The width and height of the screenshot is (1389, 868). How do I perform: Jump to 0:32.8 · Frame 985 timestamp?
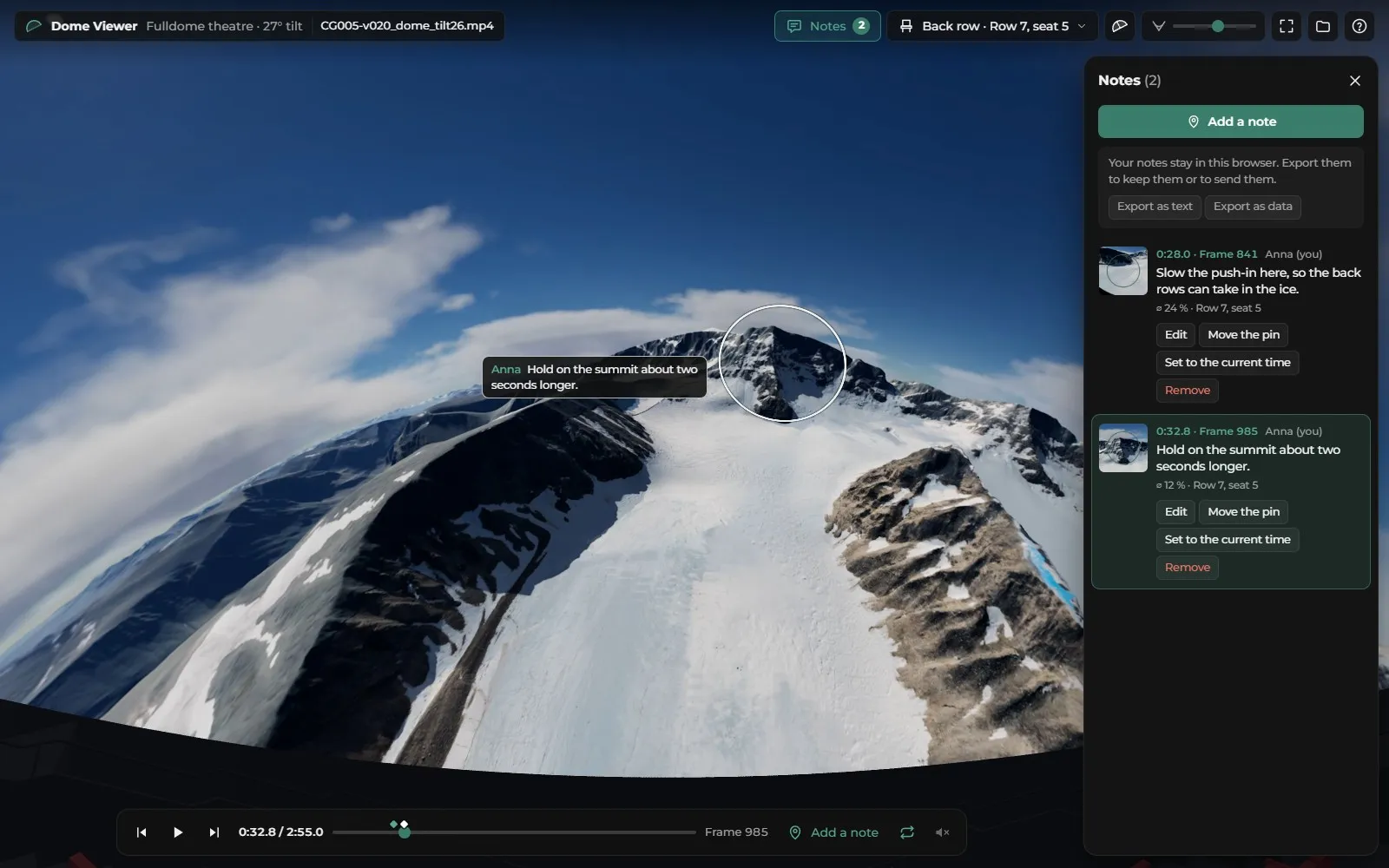click(1207, 431)
